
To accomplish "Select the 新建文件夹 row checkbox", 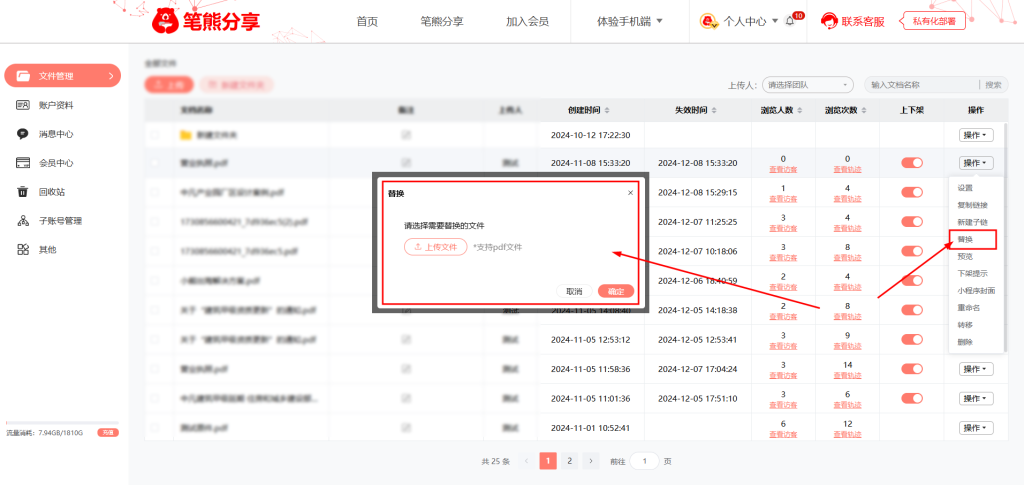I will 154,134.
